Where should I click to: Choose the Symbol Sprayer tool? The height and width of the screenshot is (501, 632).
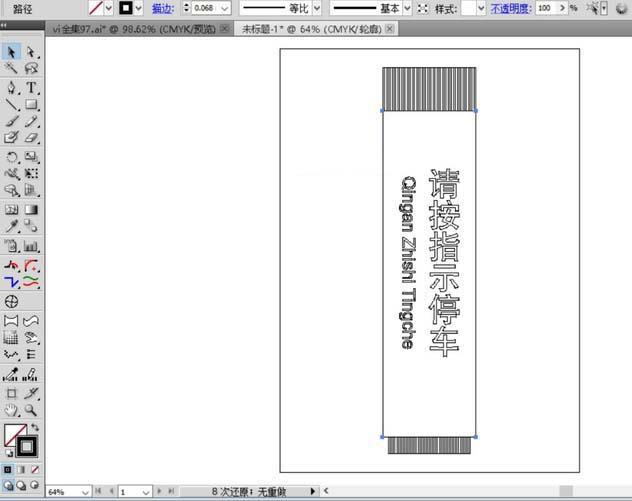point(11,245)
